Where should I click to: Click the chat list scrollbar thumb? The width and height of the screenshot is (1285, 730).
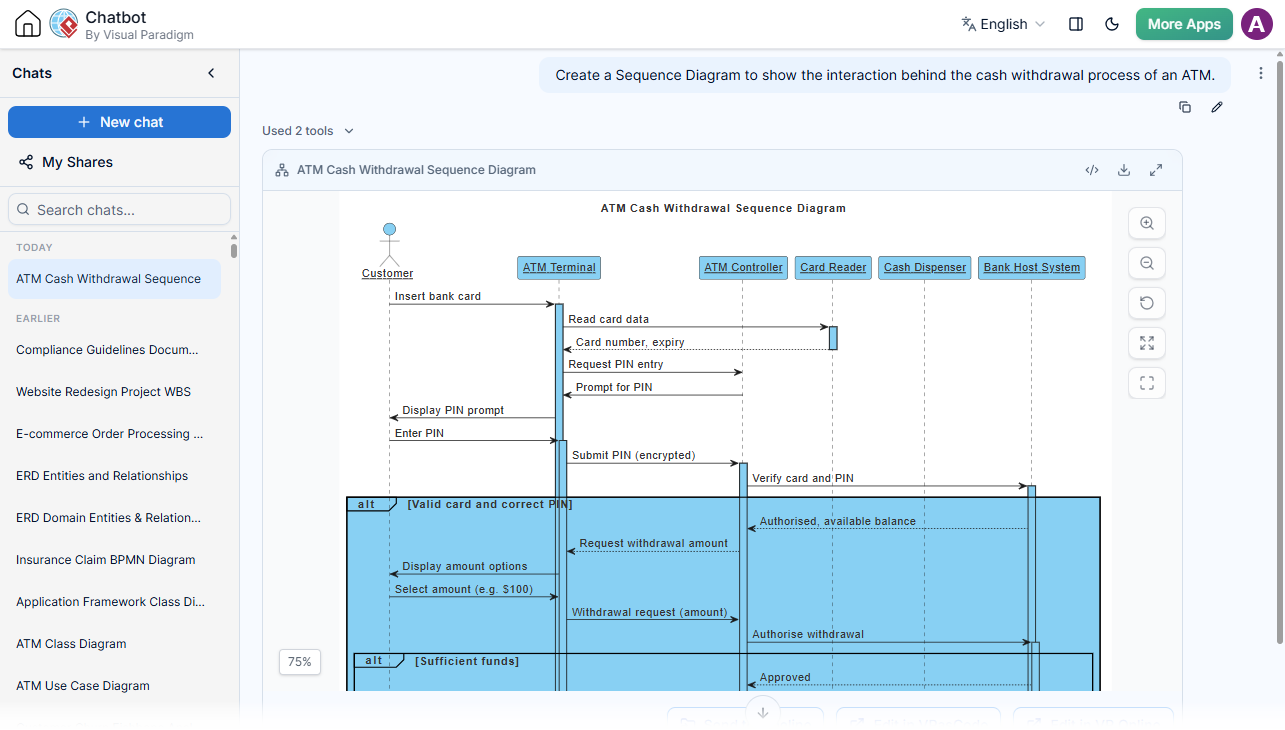234,249
